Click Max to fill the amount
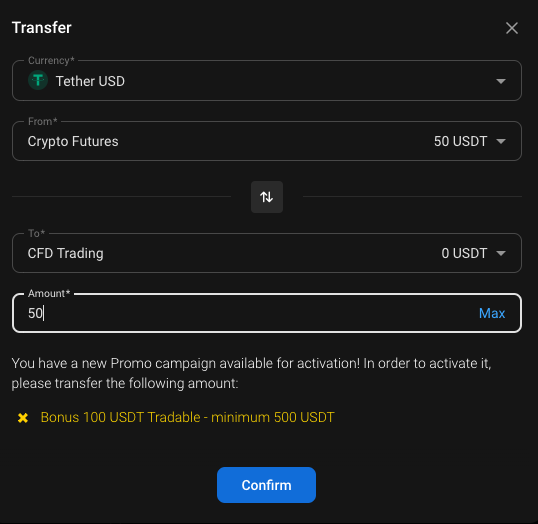Screen dimensions: 538x524 (x=492, y=313)
